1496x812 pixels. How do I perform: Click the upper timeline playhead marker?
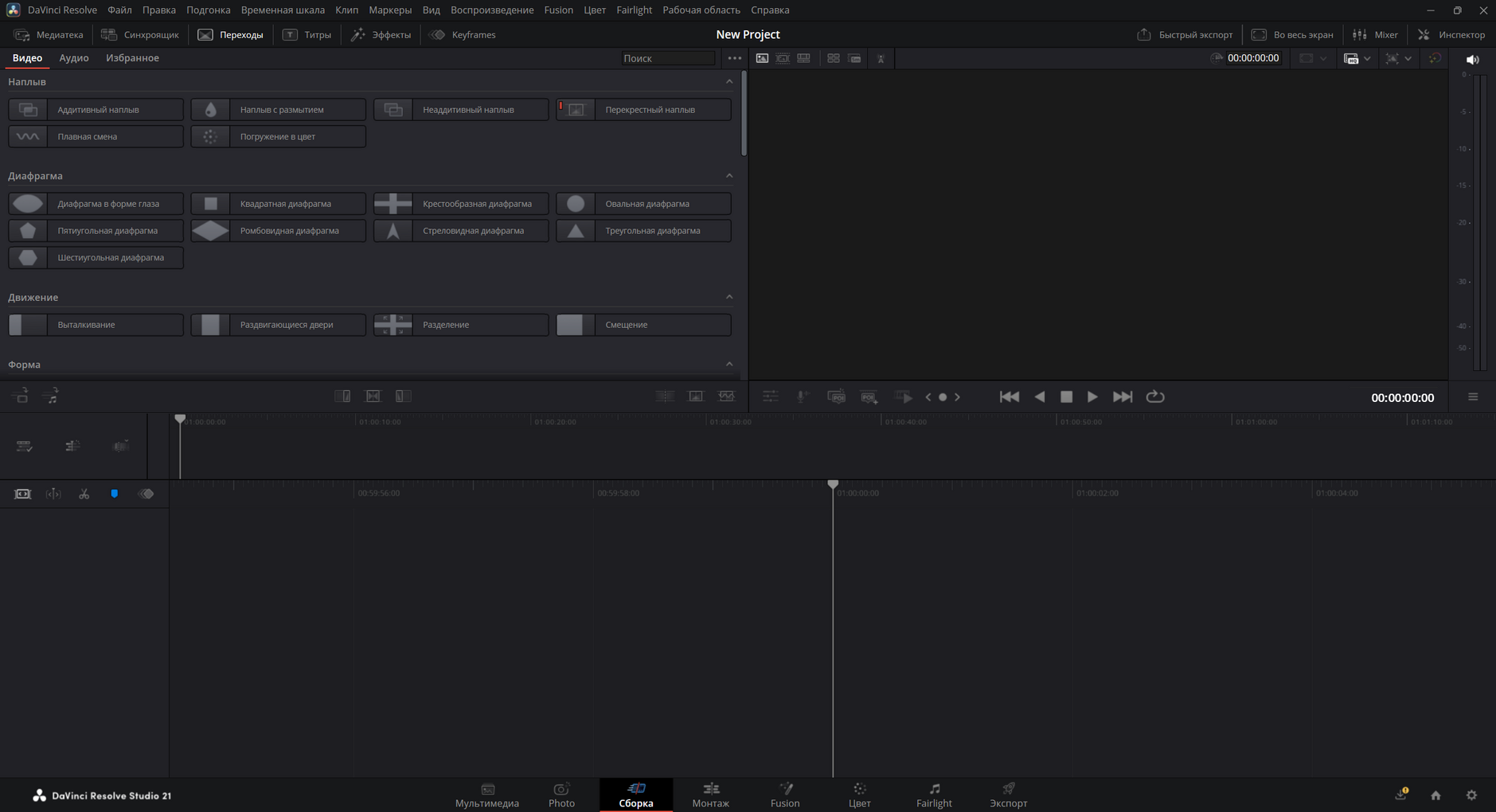point(180,418)
